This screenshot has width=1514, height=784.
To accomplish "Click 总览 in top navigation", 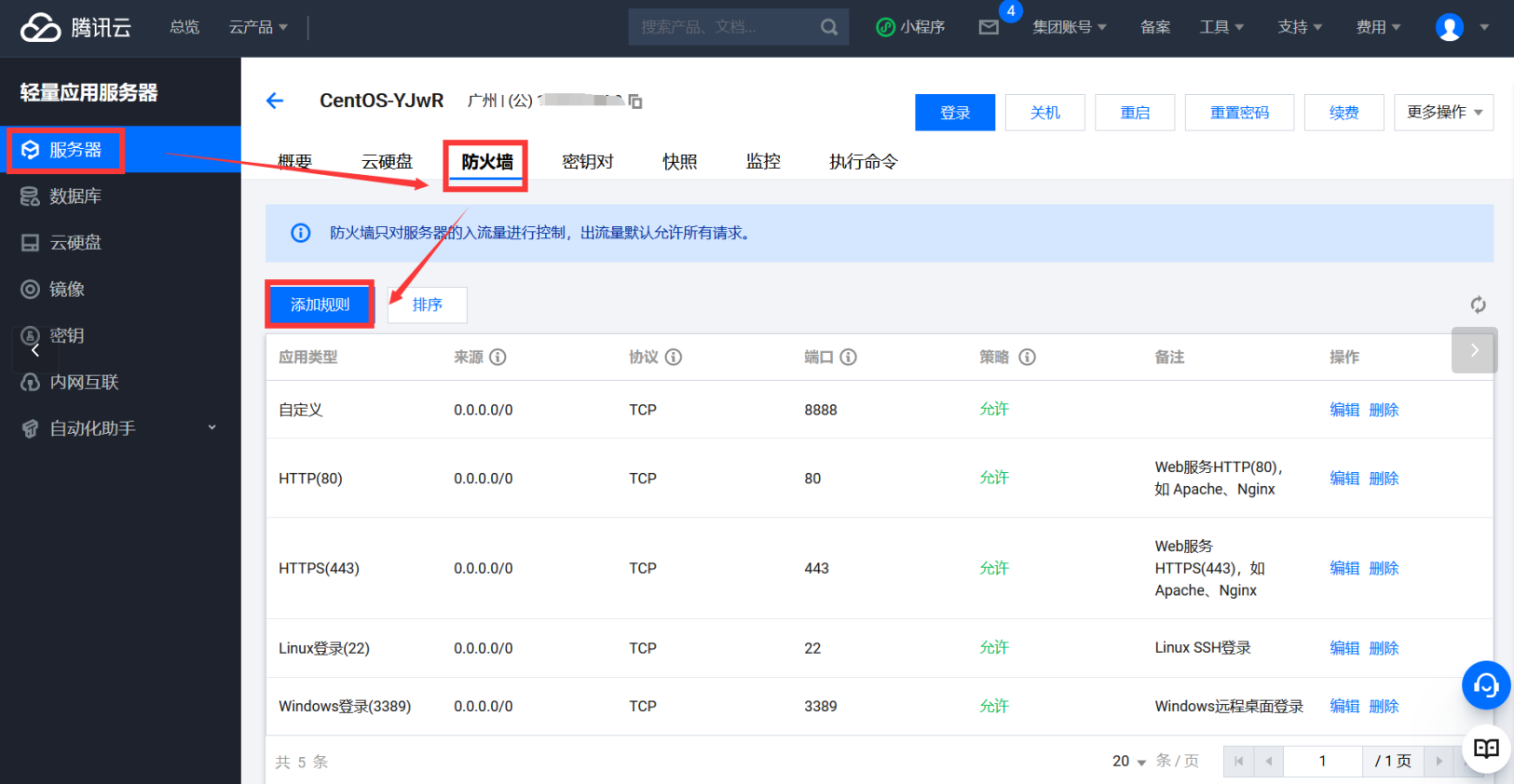I will coord(184,27).
